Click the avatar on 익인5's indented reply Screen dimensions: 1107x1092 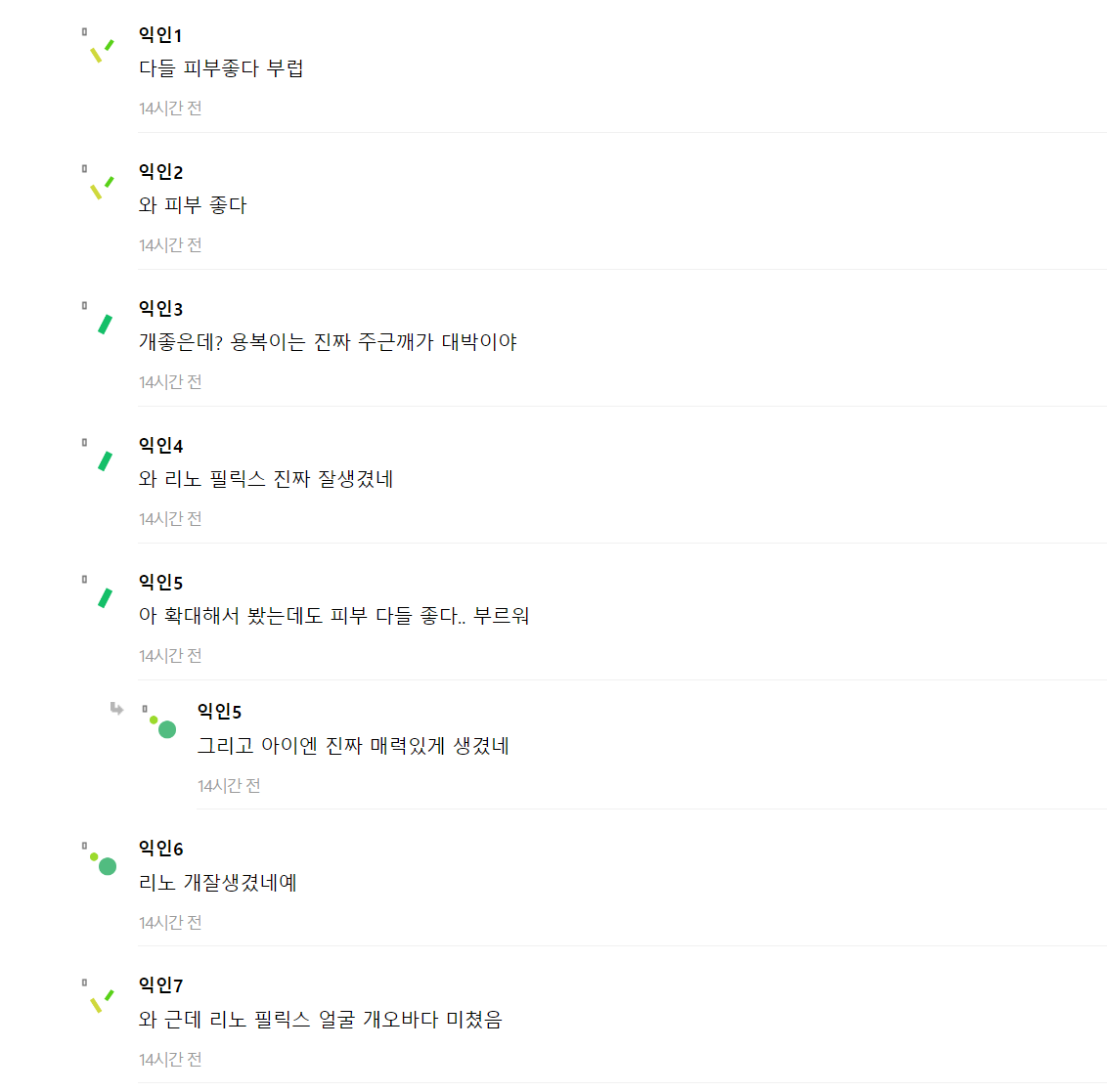[161, 725]
